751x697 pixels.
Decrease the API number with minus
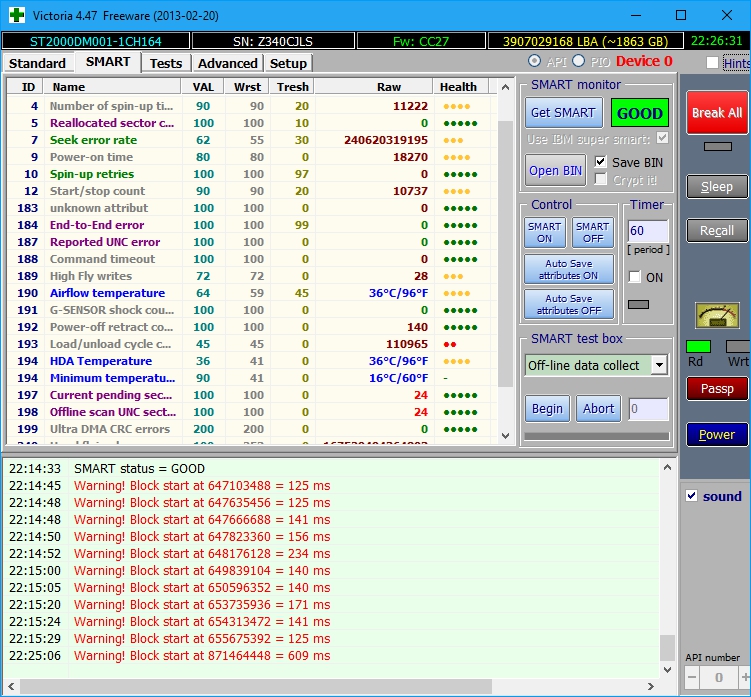tap(692, 677)
